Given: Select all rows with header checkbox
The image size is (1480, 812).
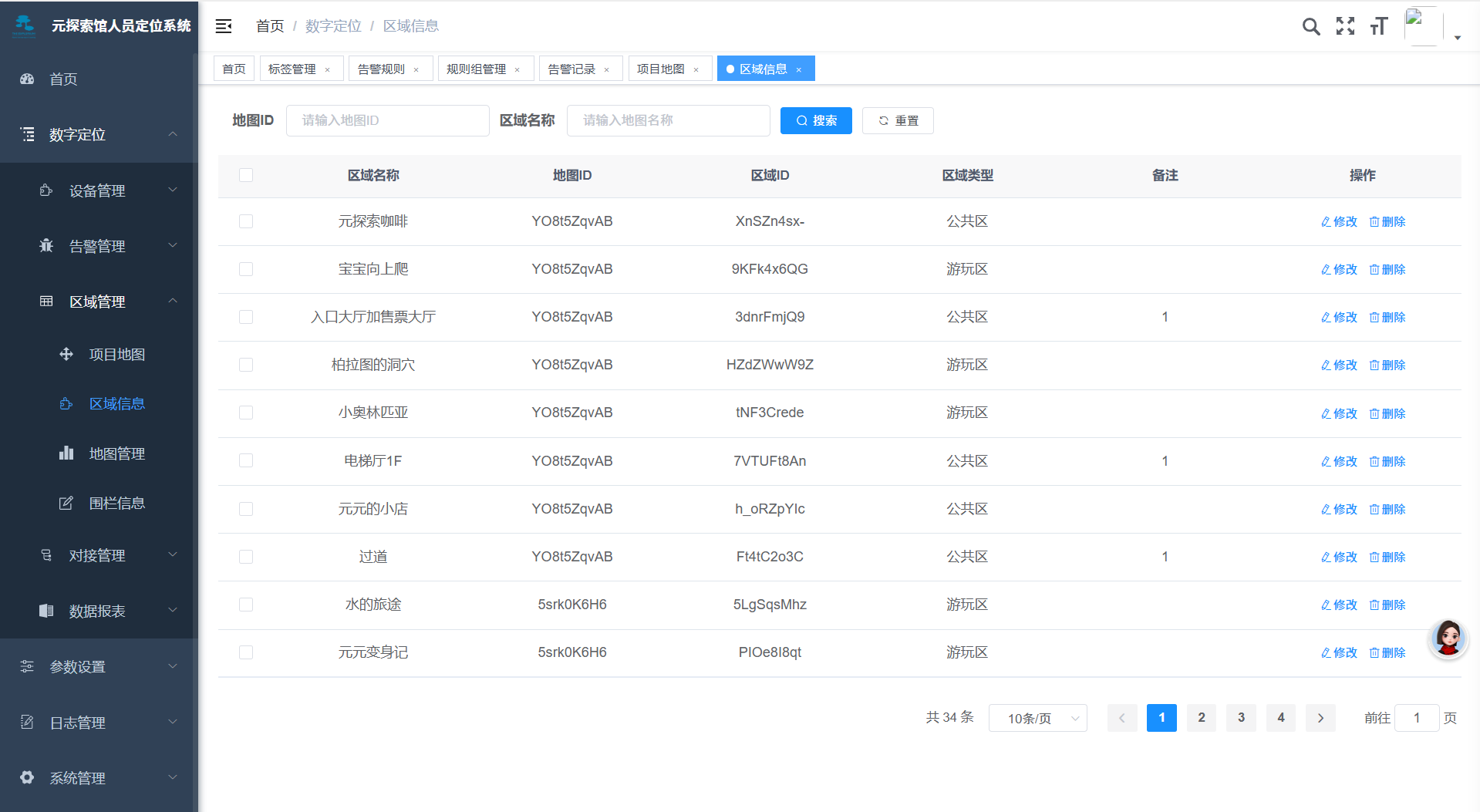Looking at the screenshot, I should (246, 176).
